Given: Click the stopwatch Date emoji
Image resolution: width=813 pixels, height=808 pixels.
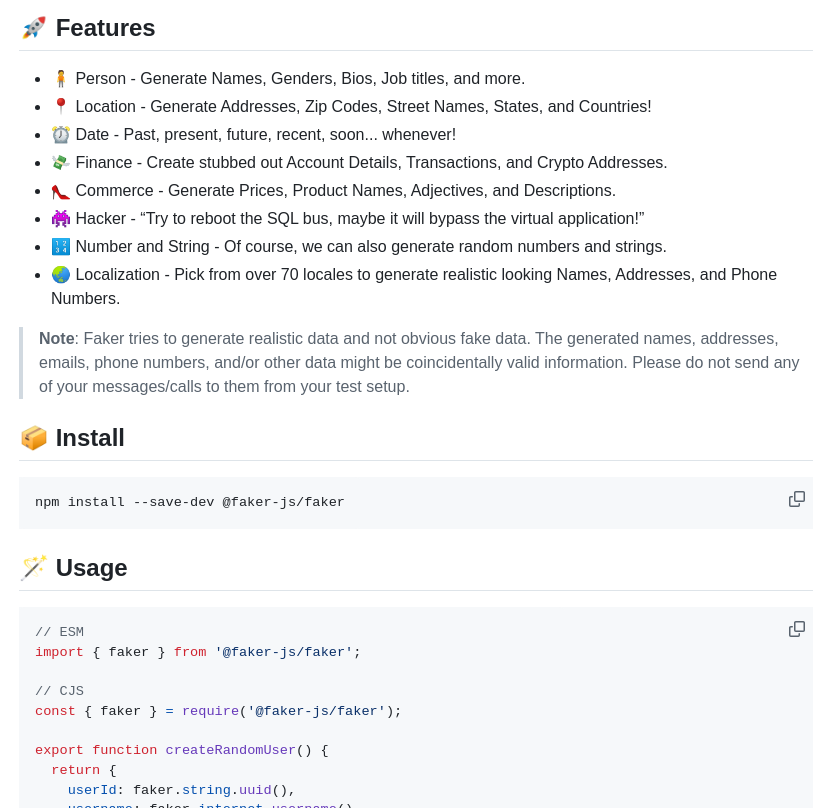Looking at the screenshot, I should [61, 135].
